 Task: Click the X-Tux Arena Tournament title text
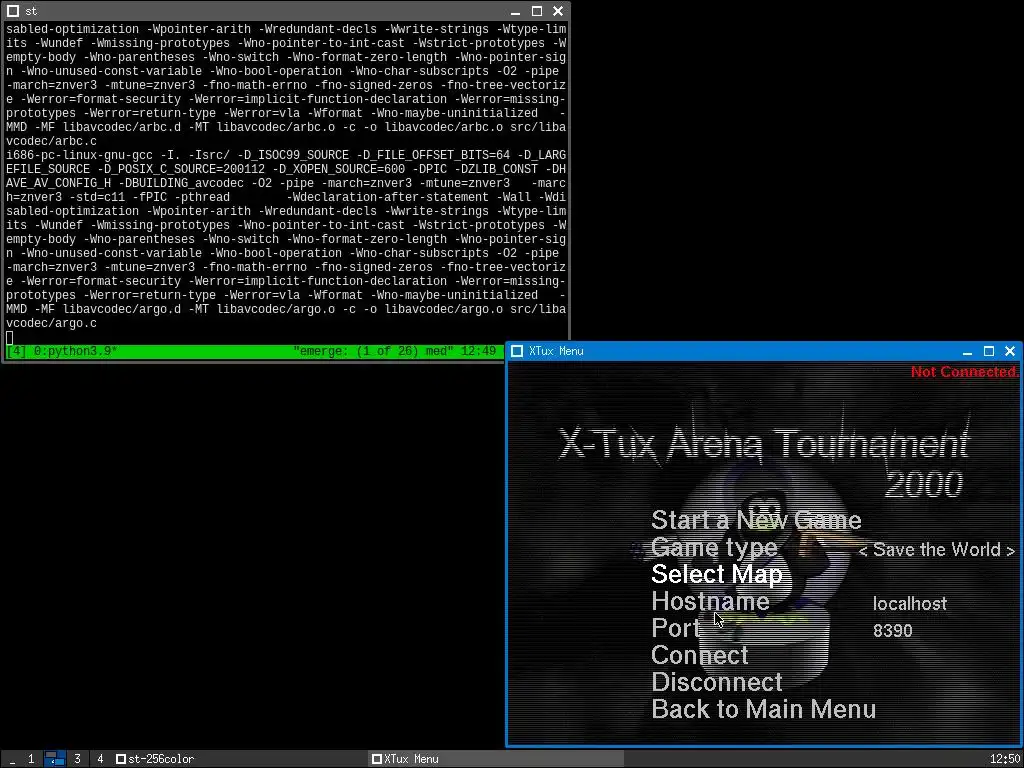click(764, 444)
